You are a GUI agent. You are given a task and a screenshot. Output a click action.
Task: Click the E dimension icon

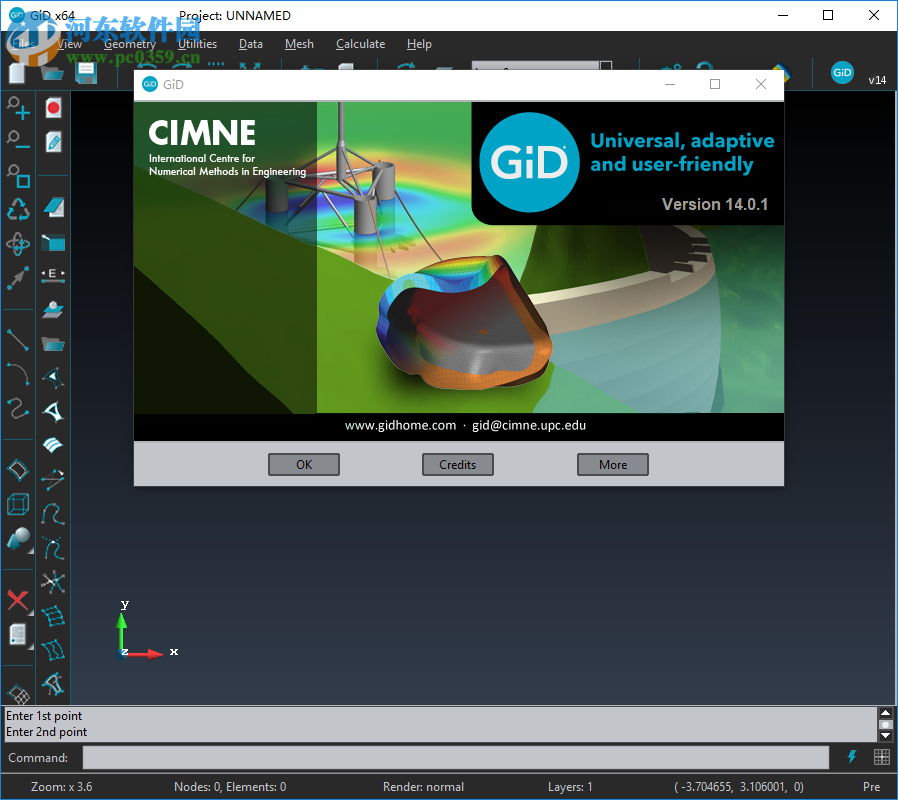point(53,274)
